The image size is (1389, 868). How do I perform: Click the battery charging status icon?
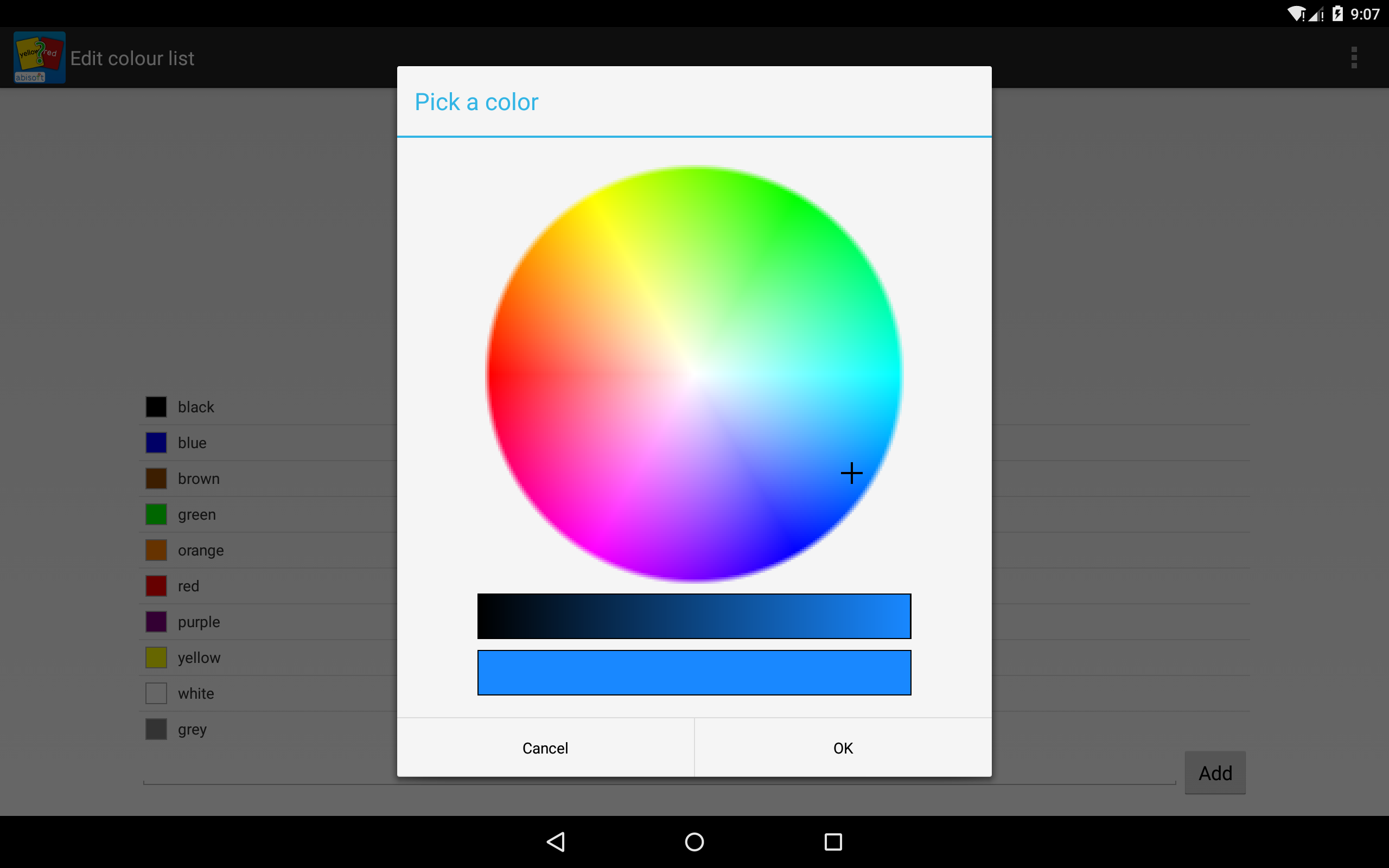1338,13
